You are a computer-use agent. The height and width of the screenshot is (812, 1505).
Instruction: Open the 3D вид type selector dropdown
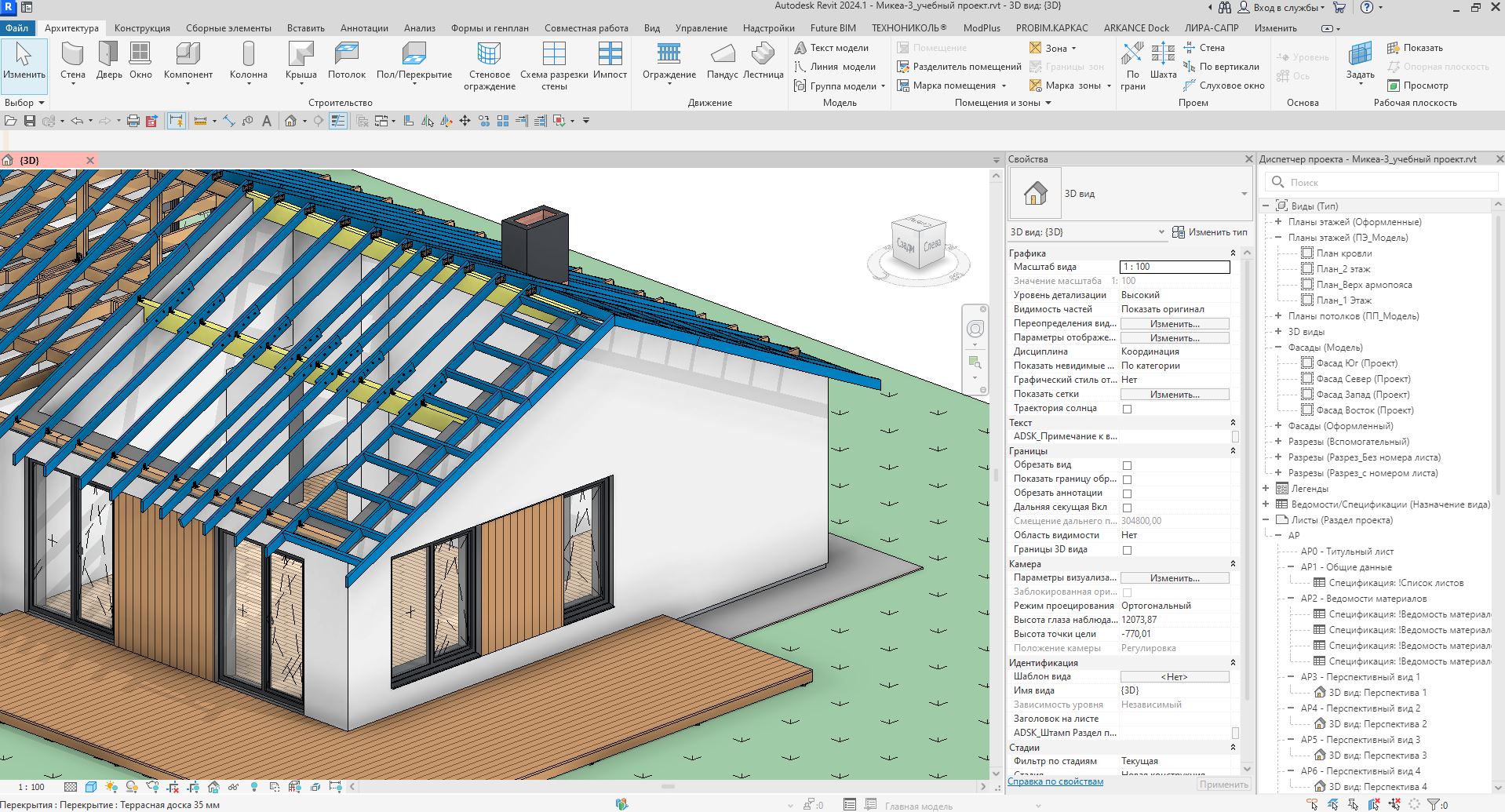coord(1244,194)
